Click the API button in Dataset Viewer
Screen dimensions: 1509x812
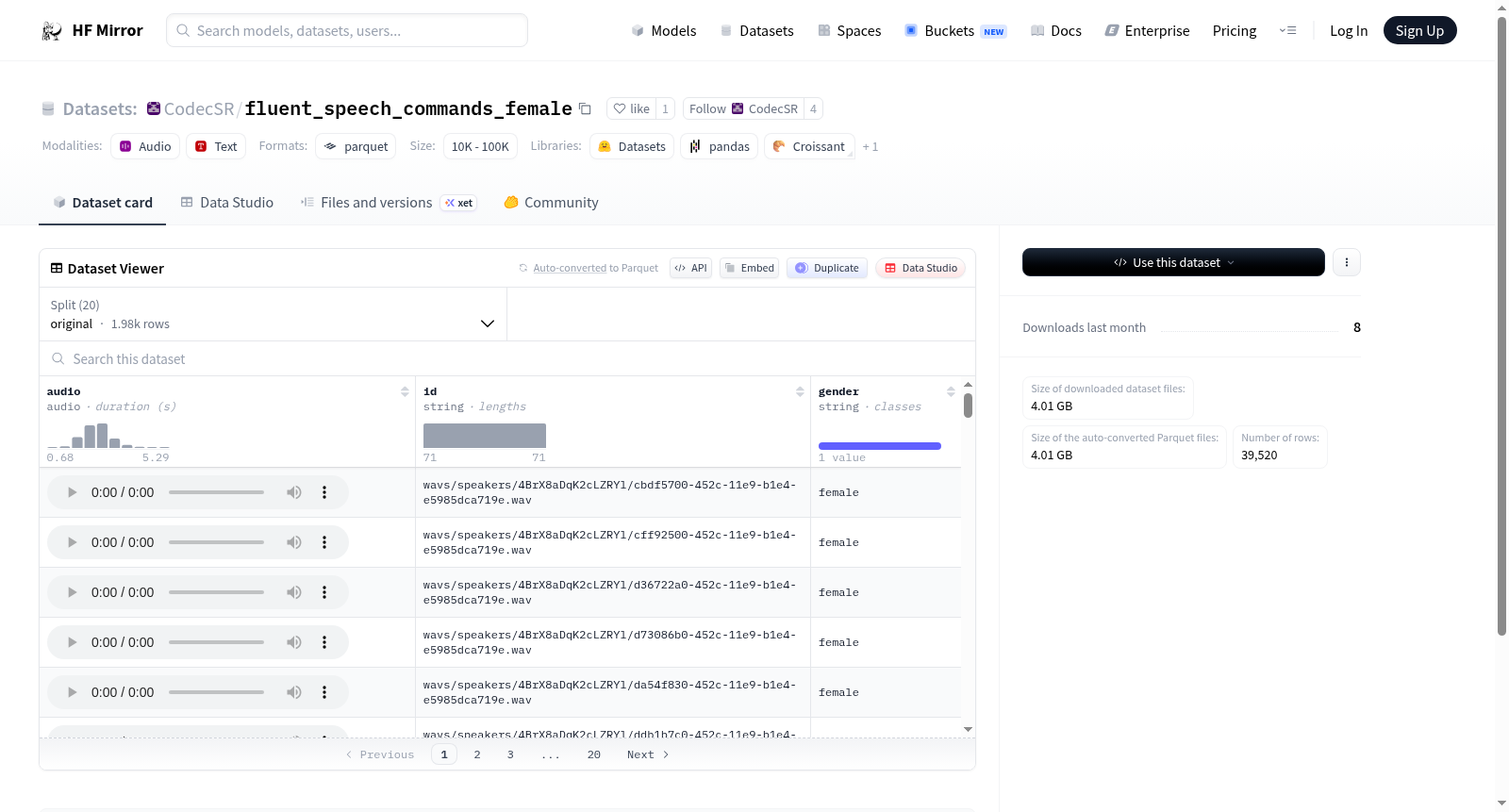click(690, 268)
